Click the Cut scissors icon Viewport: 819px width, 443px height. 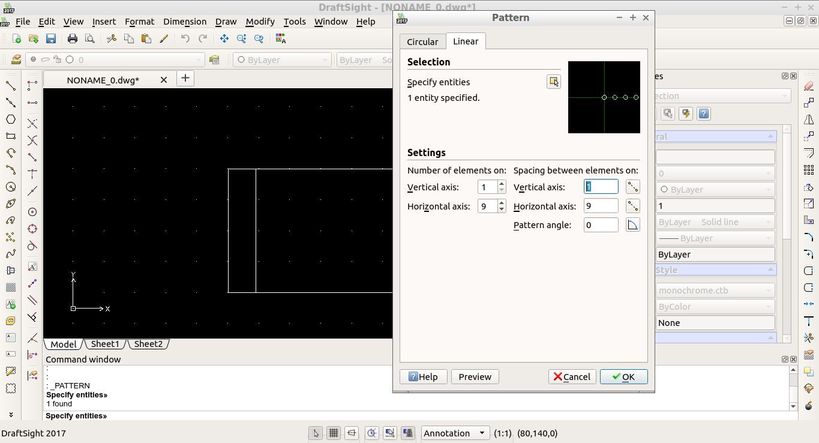[x=111, y=39]
